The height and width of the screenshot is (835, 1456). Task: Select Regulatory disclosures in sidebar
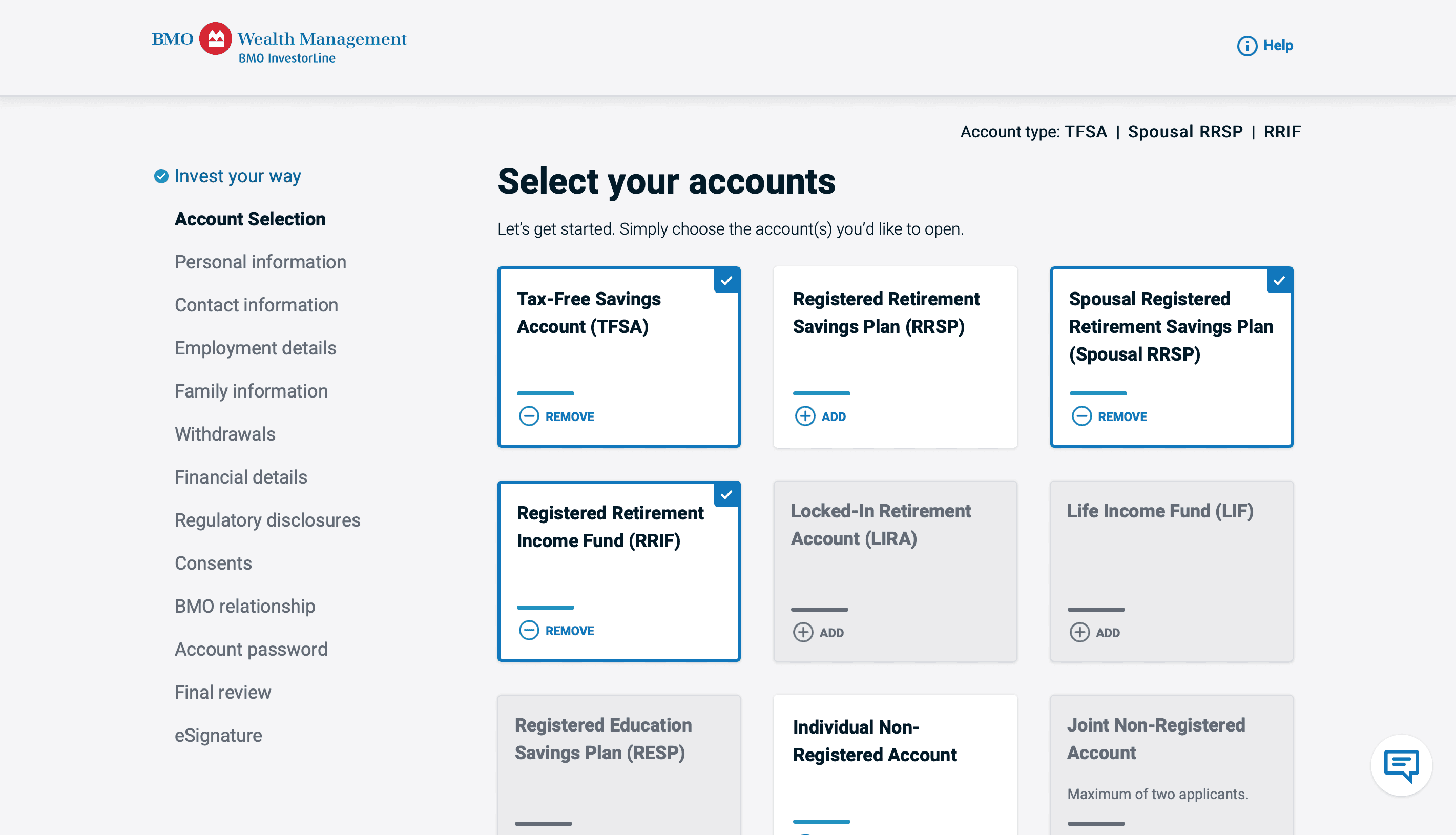click(268, 520)
